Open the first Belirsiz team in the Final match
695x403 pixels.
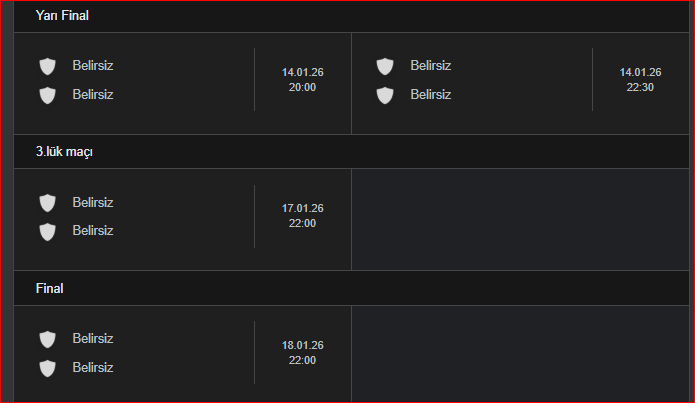[93, 339]
